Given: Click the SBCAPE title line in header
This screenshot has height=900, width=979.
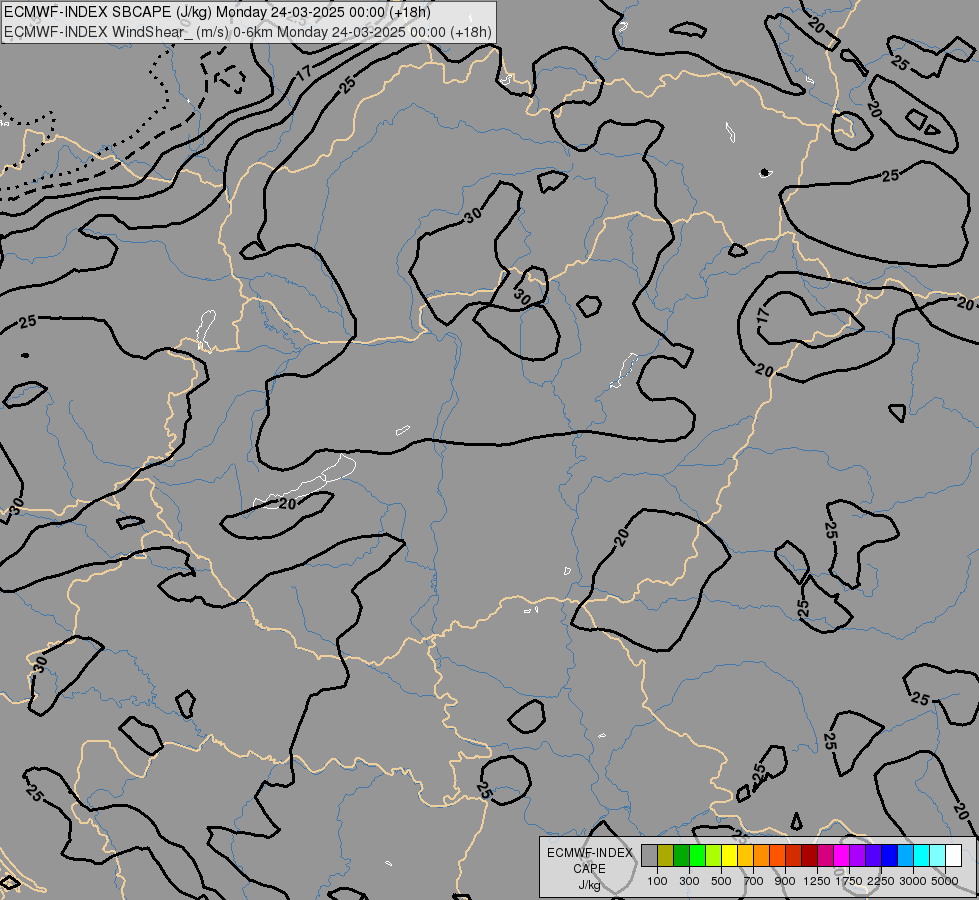Looking at the screenshot, I should tap(217, 12).
